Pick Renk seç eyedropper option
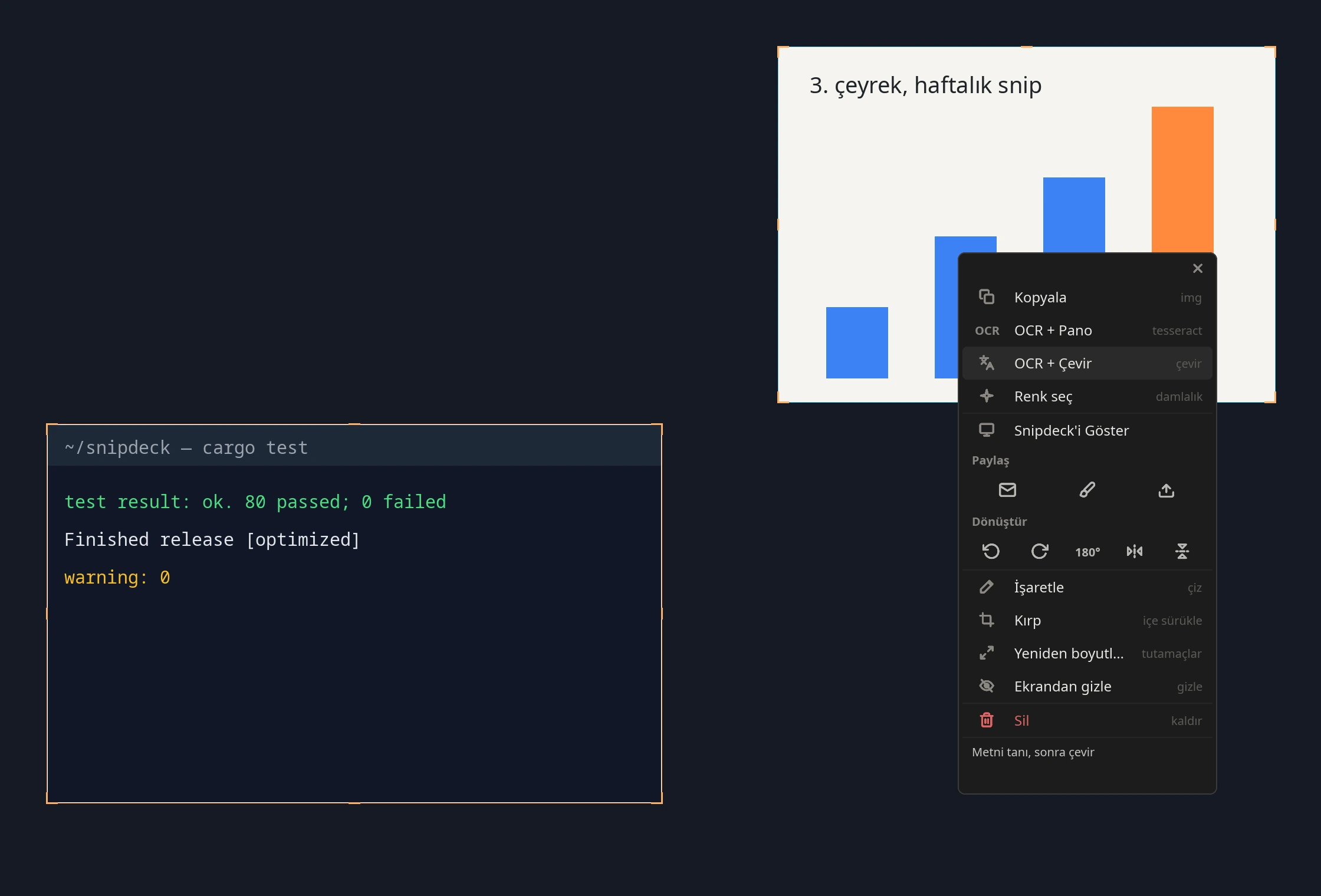 pyautogui.click(x=1087, y=396)
